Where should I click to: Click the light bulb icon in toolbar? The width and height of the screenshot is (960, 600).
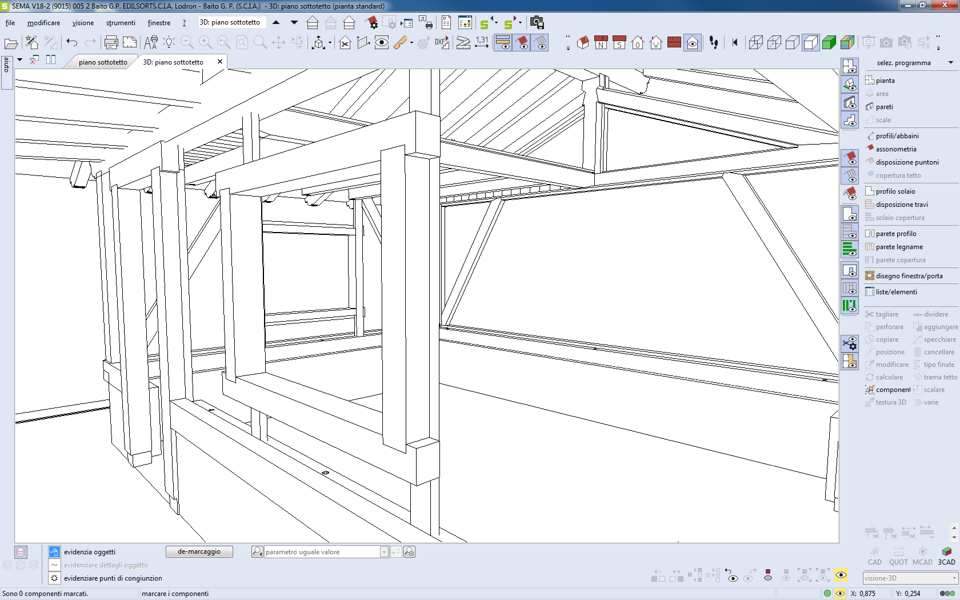[169, 43]
